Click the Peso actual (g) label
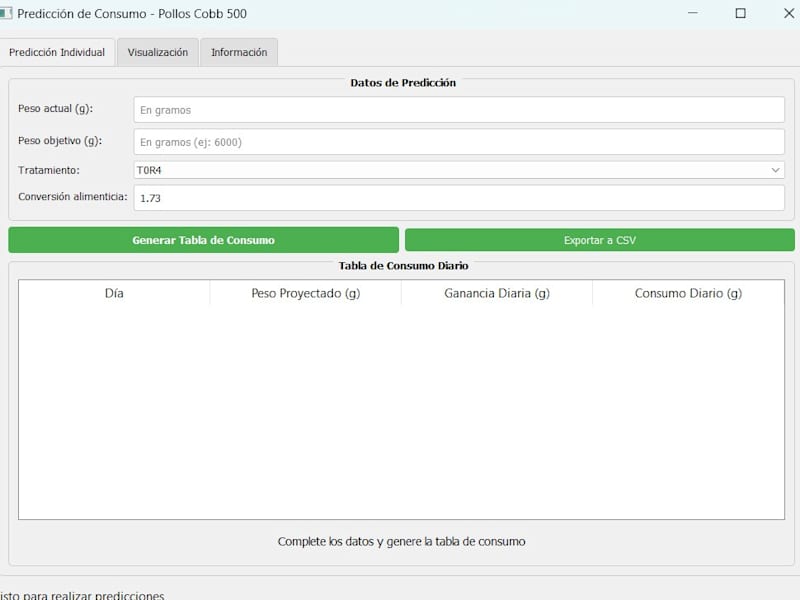800x600 pixels. 56,108
